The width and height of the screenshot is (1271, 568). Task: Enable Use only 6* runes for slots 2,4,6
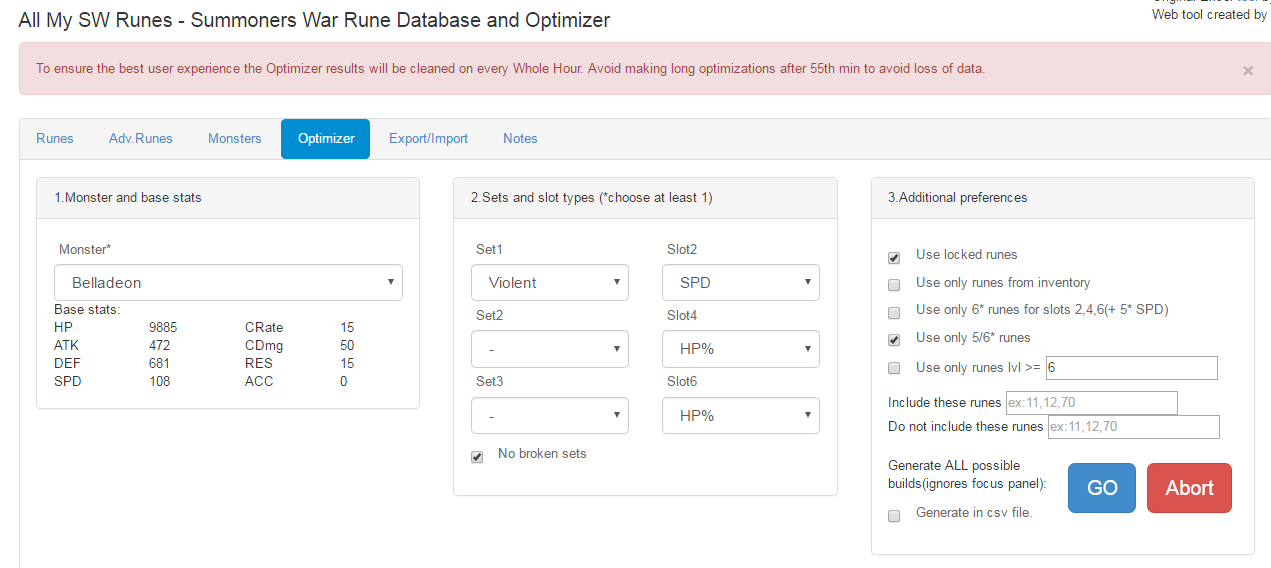tap(894, 312)
